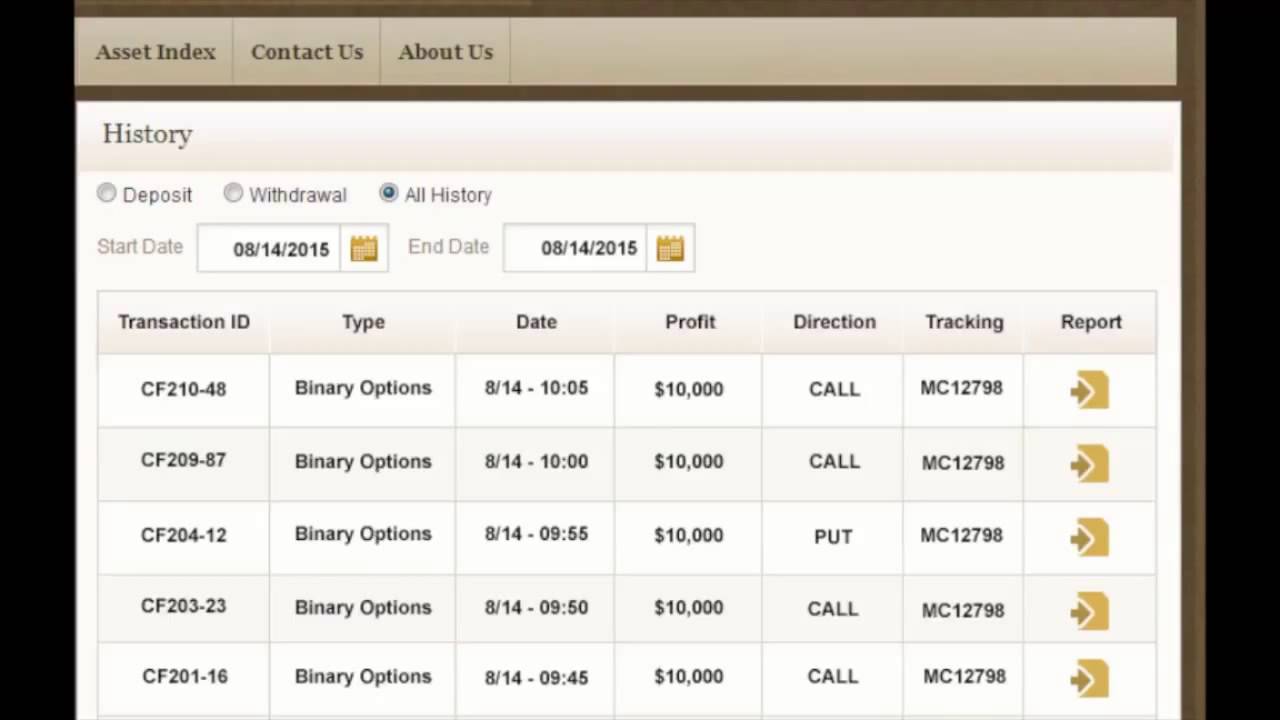The height and width of the screenshot is (720, 1280).
Task: Click the End Date input field
Action: pyautogui.click(x=576, y=248)
